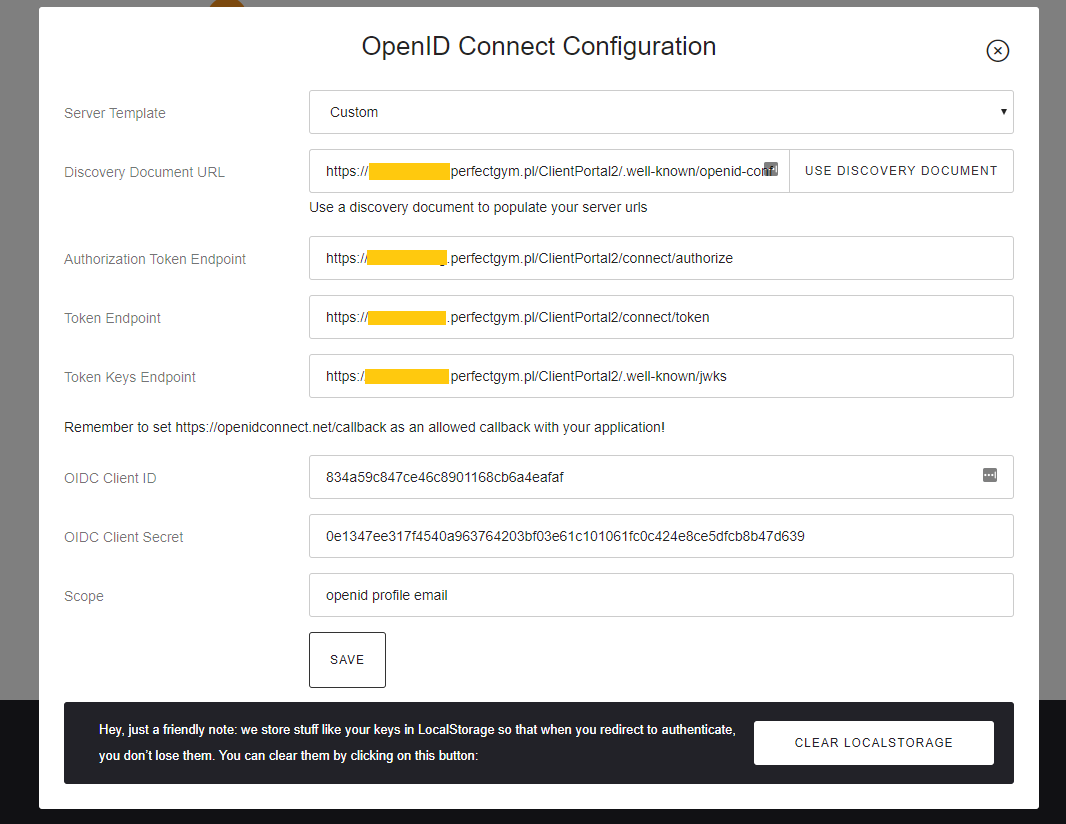1066x824 pixels.
Task: Click the Scope field label
Action: pyautogui.click(x=84, y=596)
